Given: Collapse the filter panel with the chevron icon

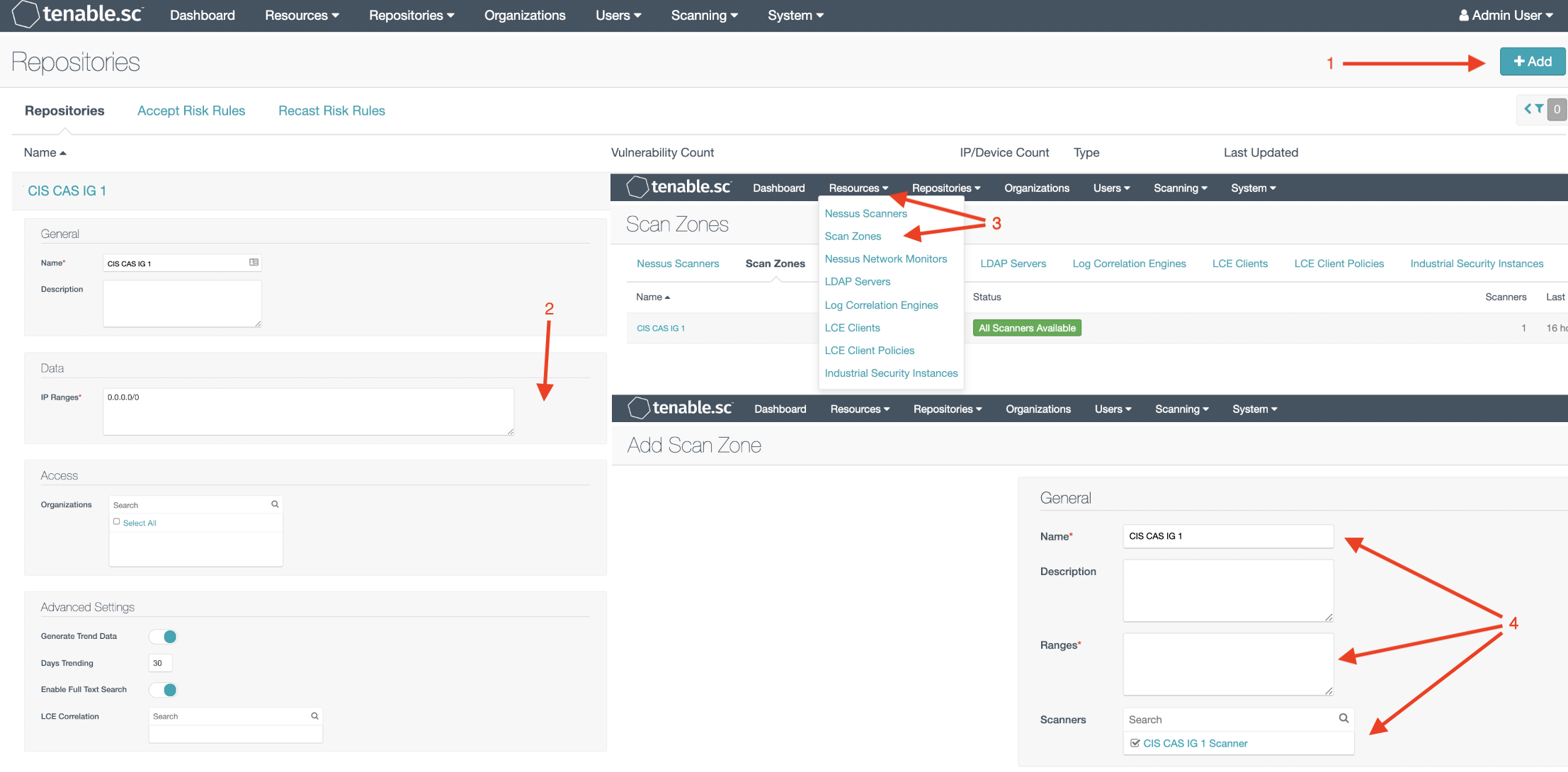Looking at the screenshot, I should pos(1528,109).
